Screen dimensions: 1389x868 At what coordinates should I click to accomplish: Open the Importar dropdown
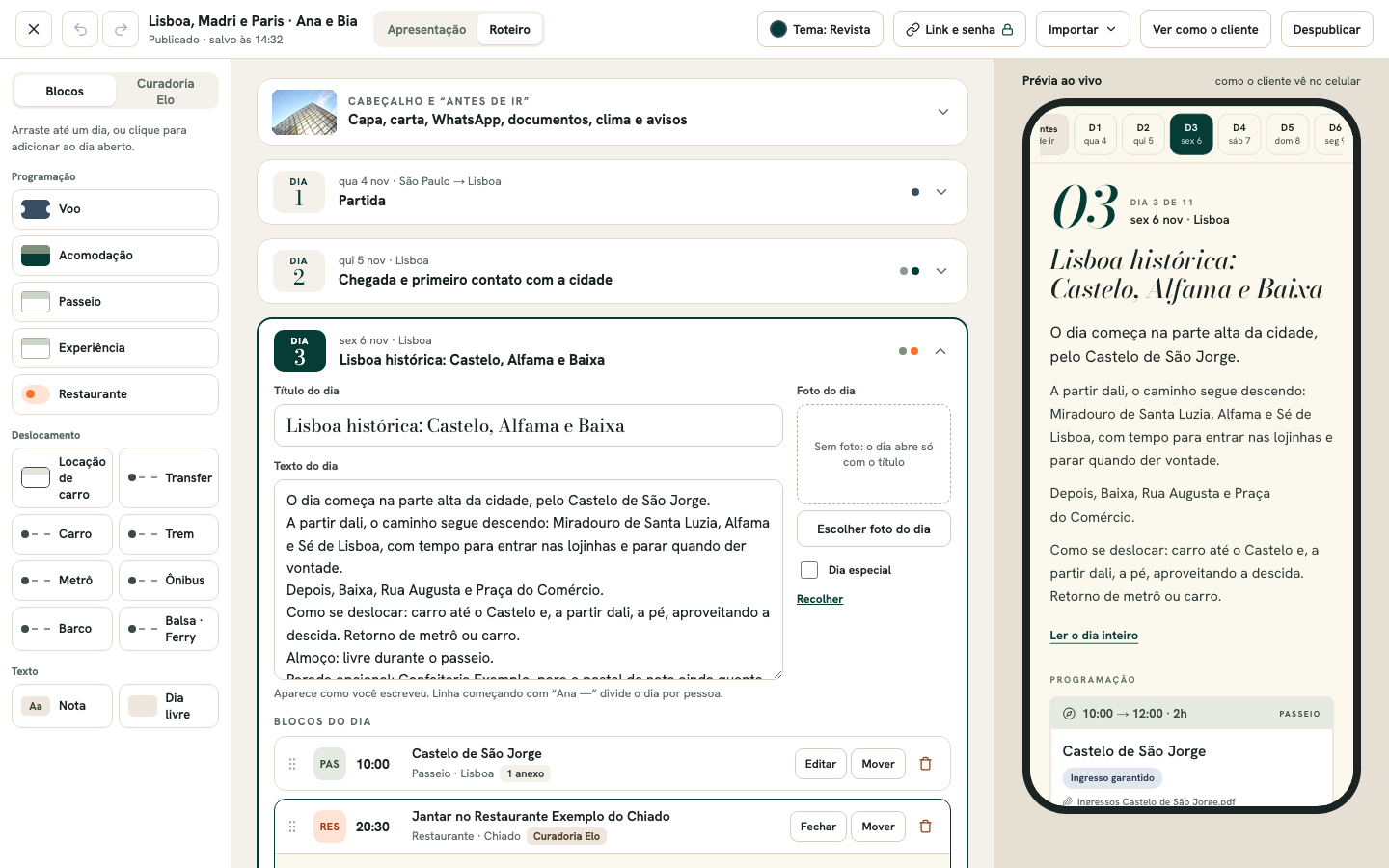(x=1082, y=29)
